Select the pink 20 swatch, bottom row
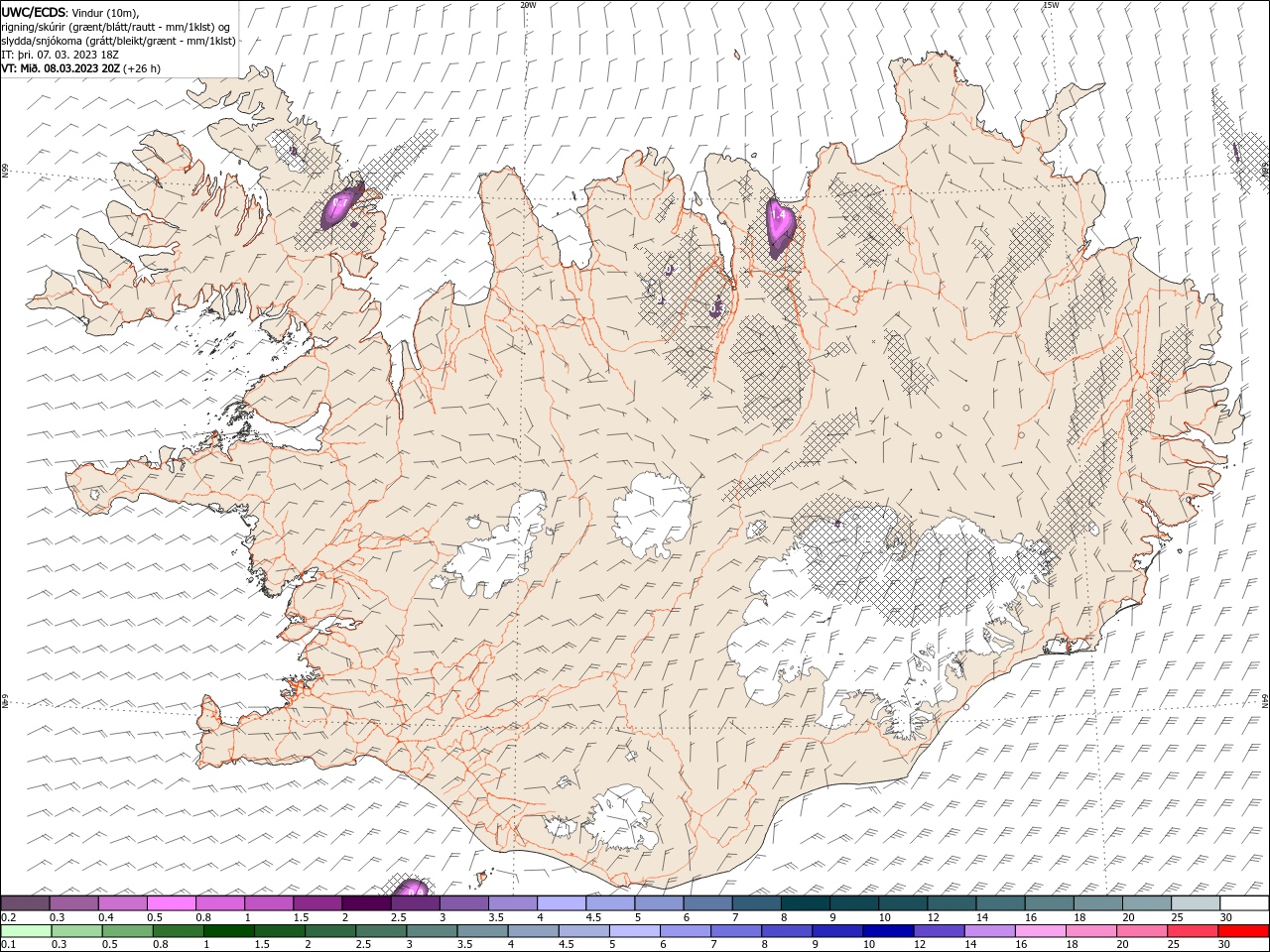 pos(1142,931)
